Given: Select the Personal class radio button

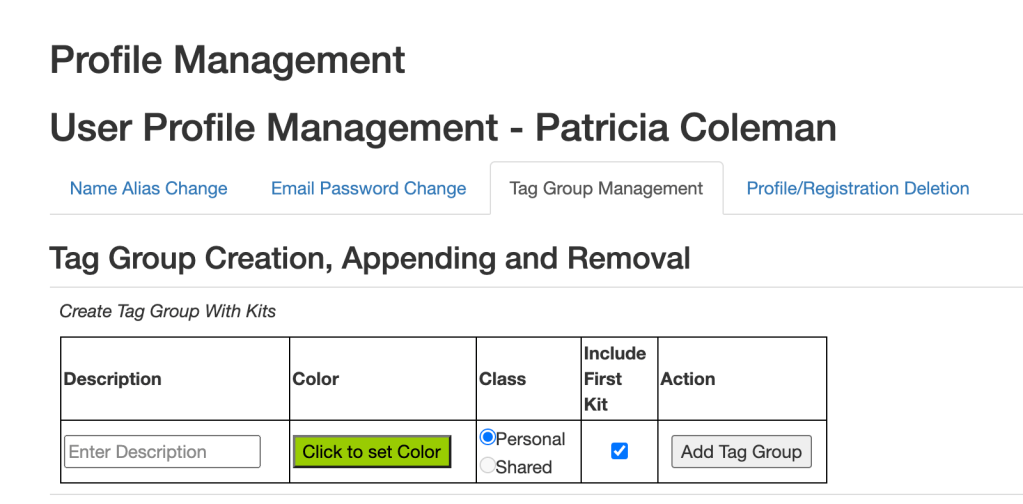Looking at the screenshot, I should (488, 438).
